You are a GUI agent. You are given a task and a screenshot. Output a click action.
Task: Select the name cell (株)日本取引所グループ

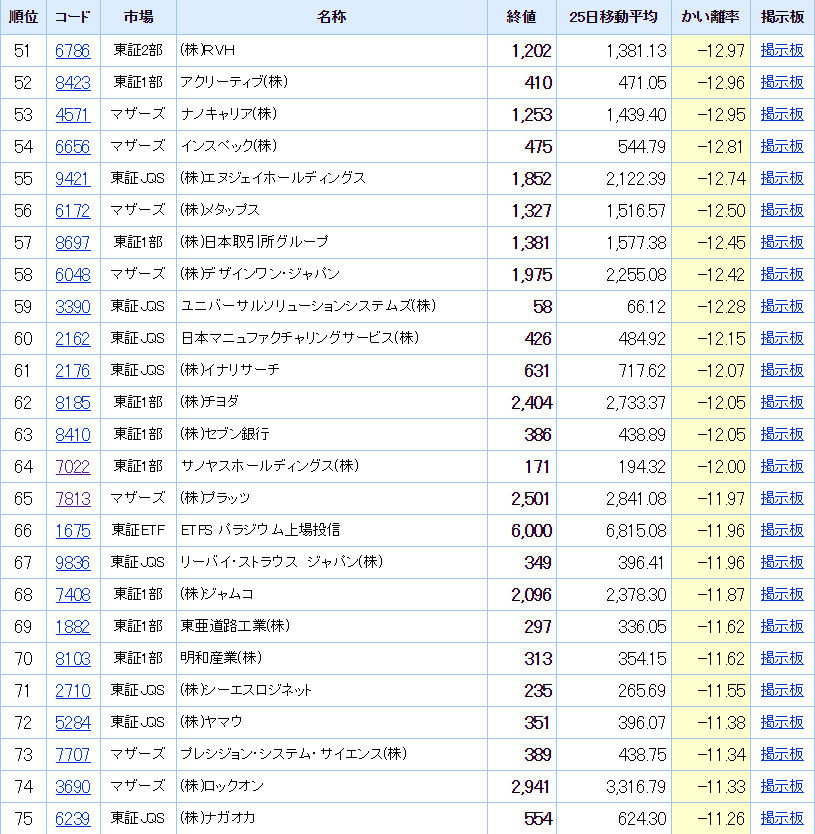[332, 243]
